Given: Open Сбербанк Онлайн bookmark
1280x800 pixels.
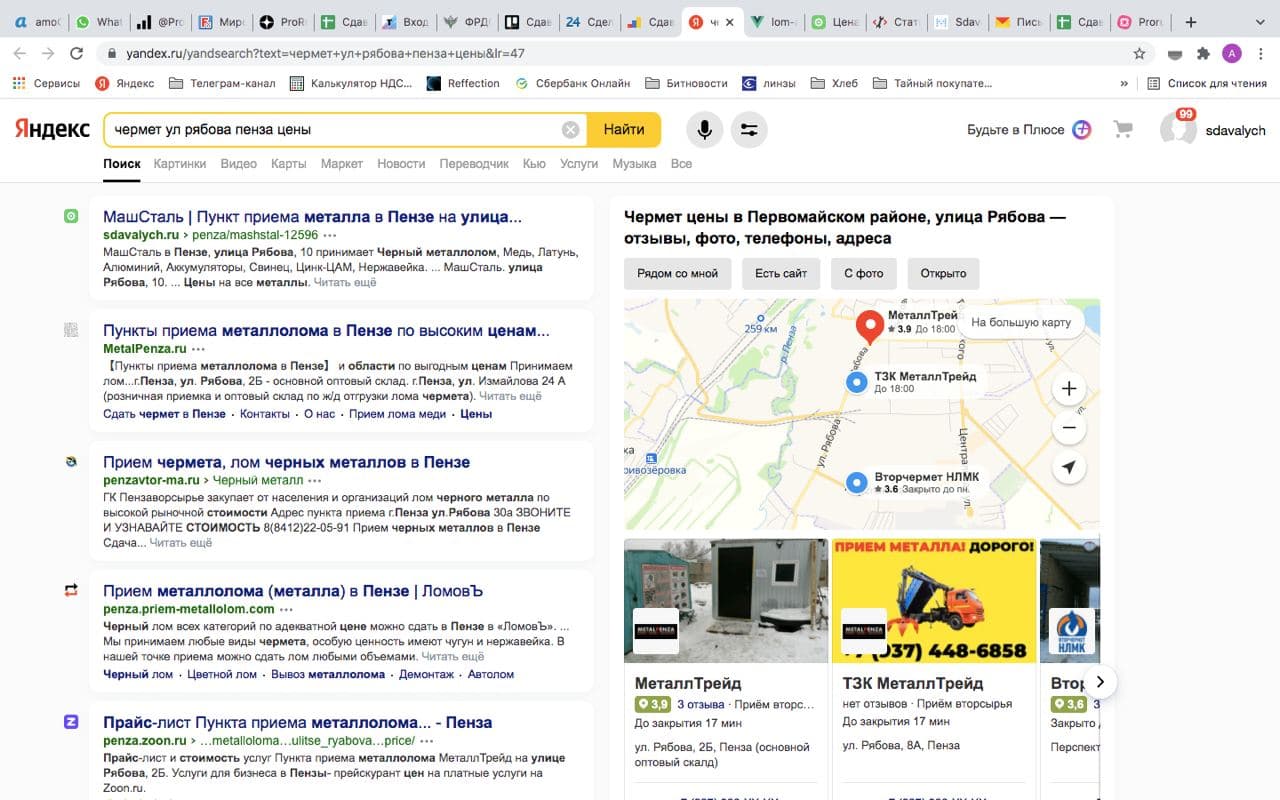Looking at the screenshot, I should click(x=573, y=83).
